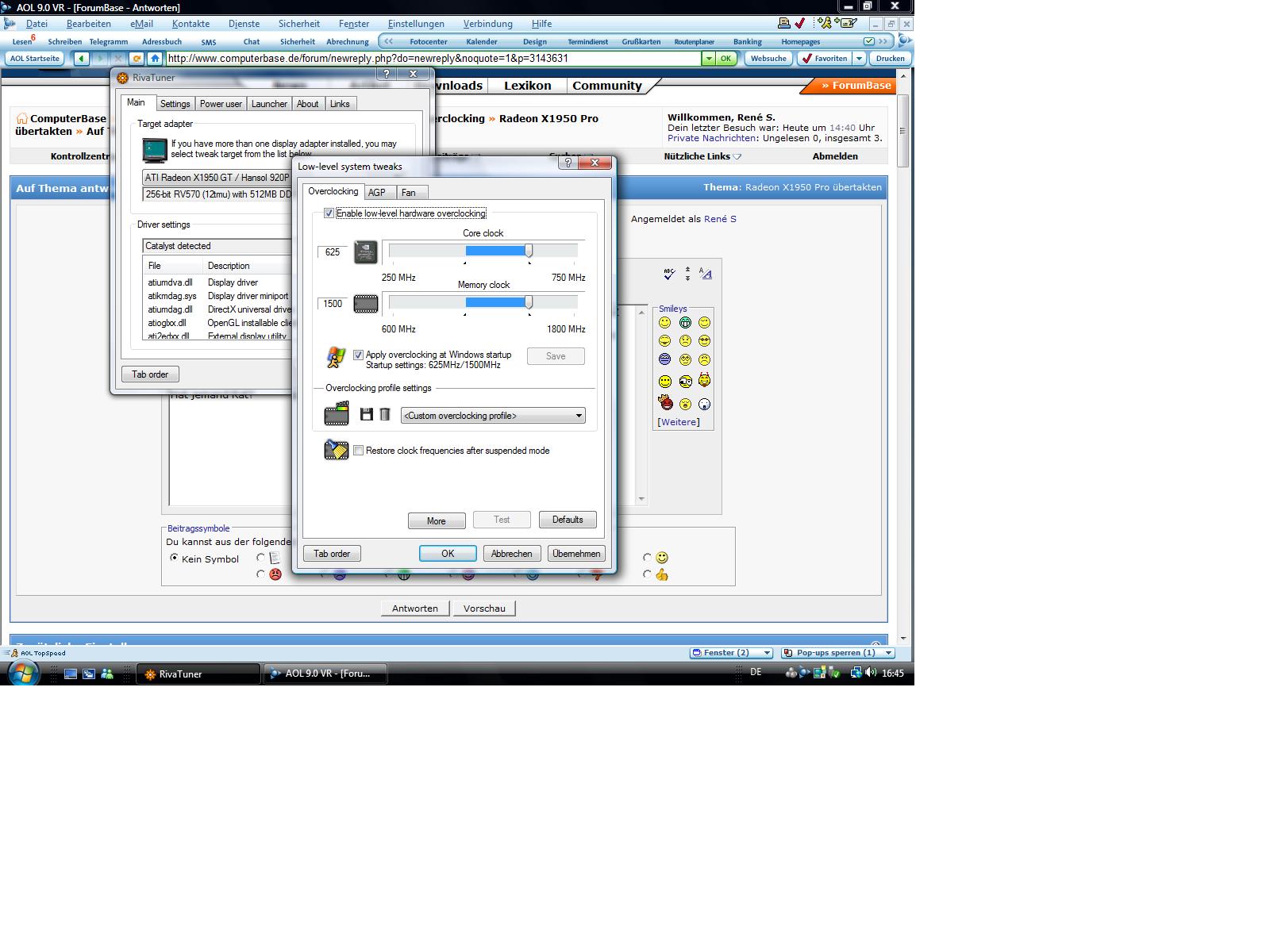
Task: Click the memory clock value field 1500
Action: pos(333,304)
